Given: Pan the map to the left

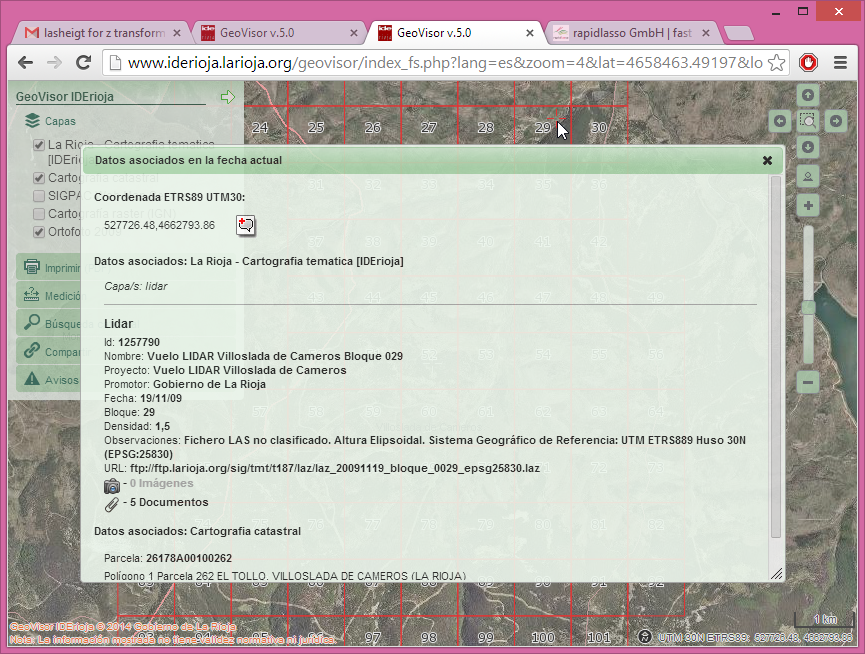Looking at the screenshot, I should tap(781, 121).
